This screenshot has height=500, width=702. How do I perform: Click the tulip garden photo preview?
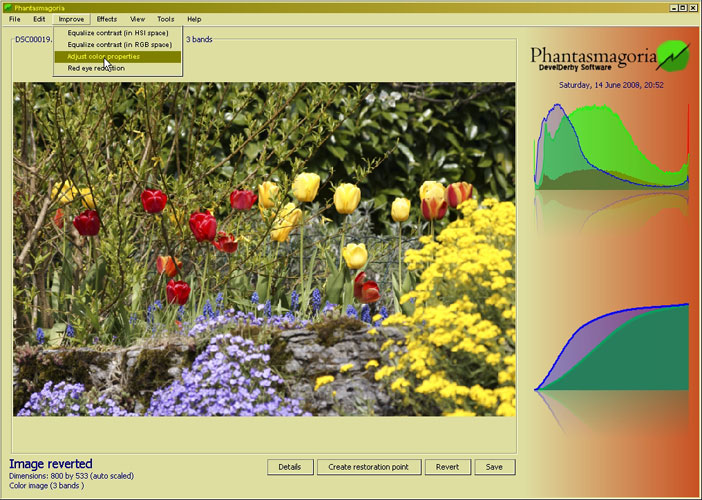(x=264, y=249)
